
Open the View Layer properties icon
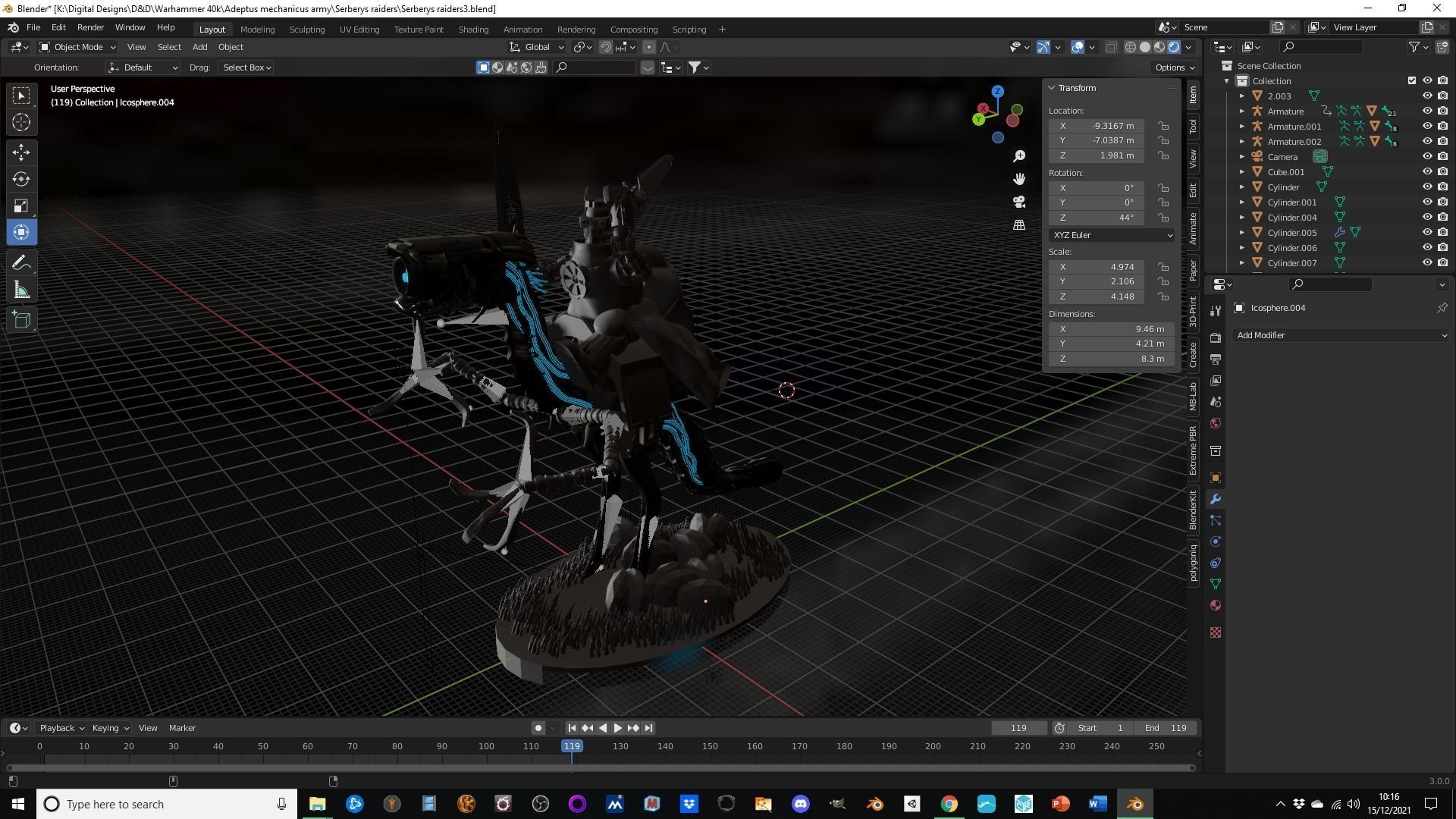[x=1216, y=380]
